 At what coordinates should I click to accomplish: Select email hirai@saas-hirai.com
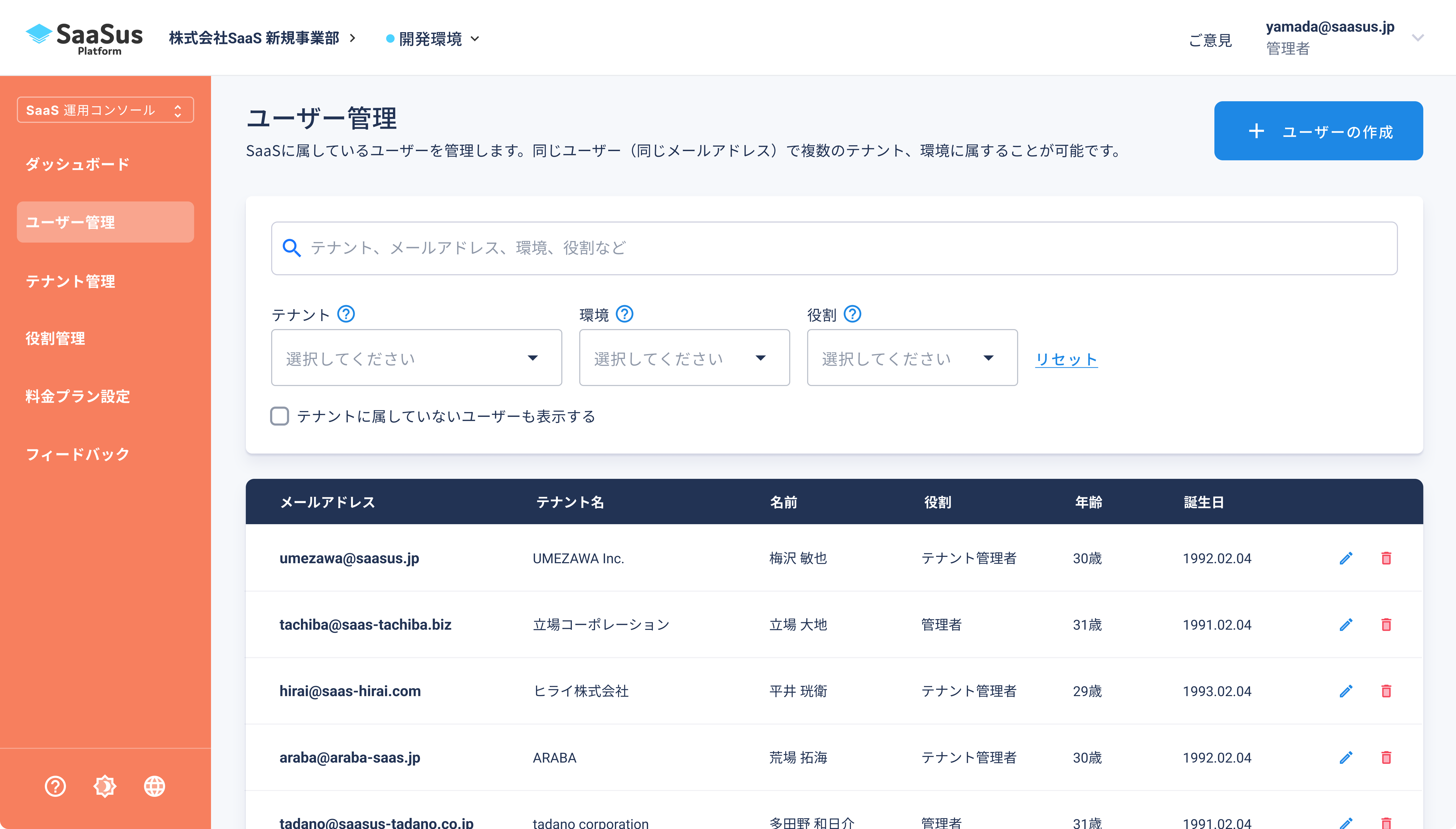(350, 691)
